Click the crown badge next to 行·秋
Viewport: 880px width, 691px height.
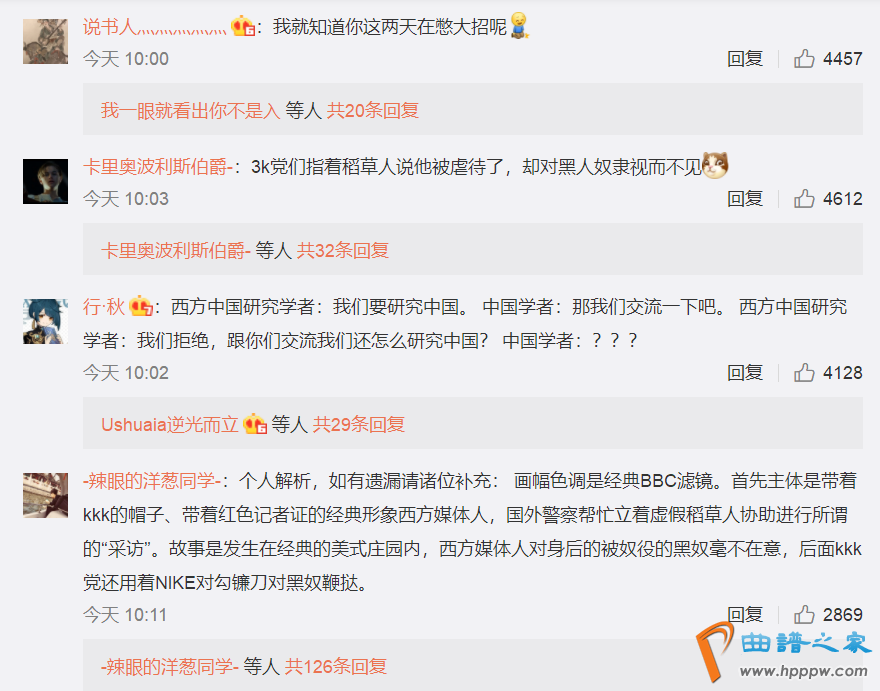[x=141, y=306]
